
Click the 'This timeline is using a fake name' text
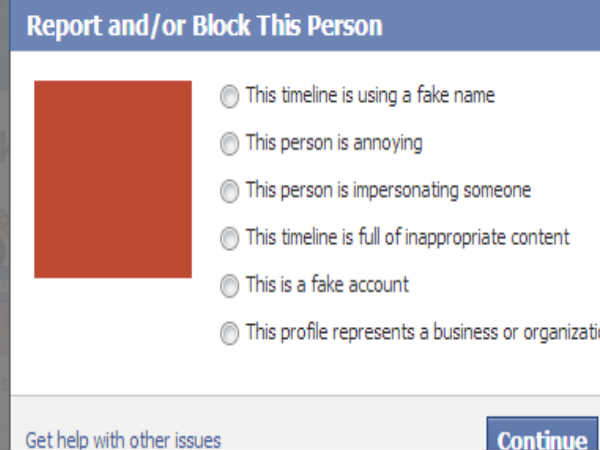(x=370, y=96)
